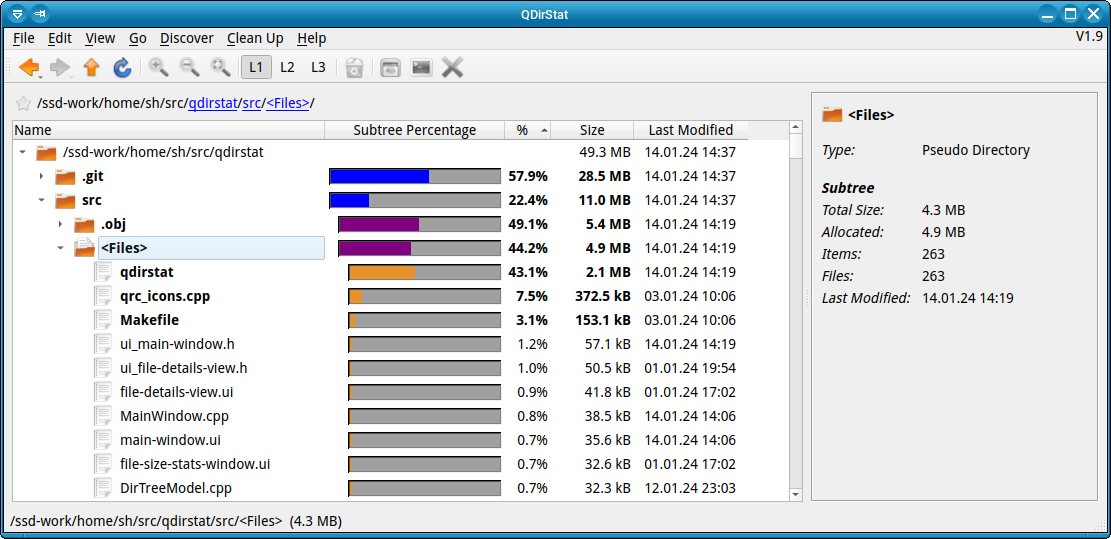Toggle layout L1

pyautogui.click(x=256, y=67)
